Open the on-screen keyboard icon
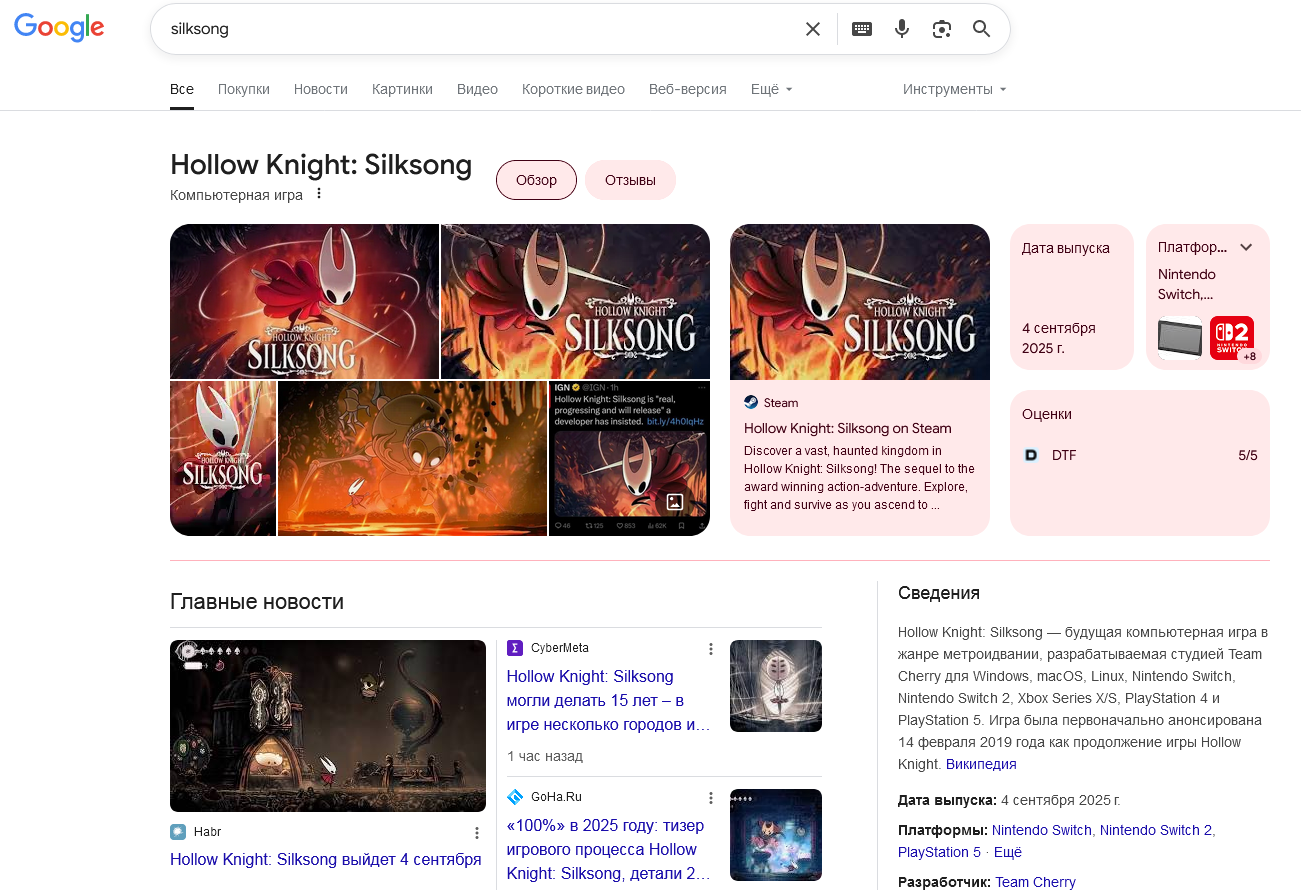This screenshot has width=1301, height=890. pos(862,29)
